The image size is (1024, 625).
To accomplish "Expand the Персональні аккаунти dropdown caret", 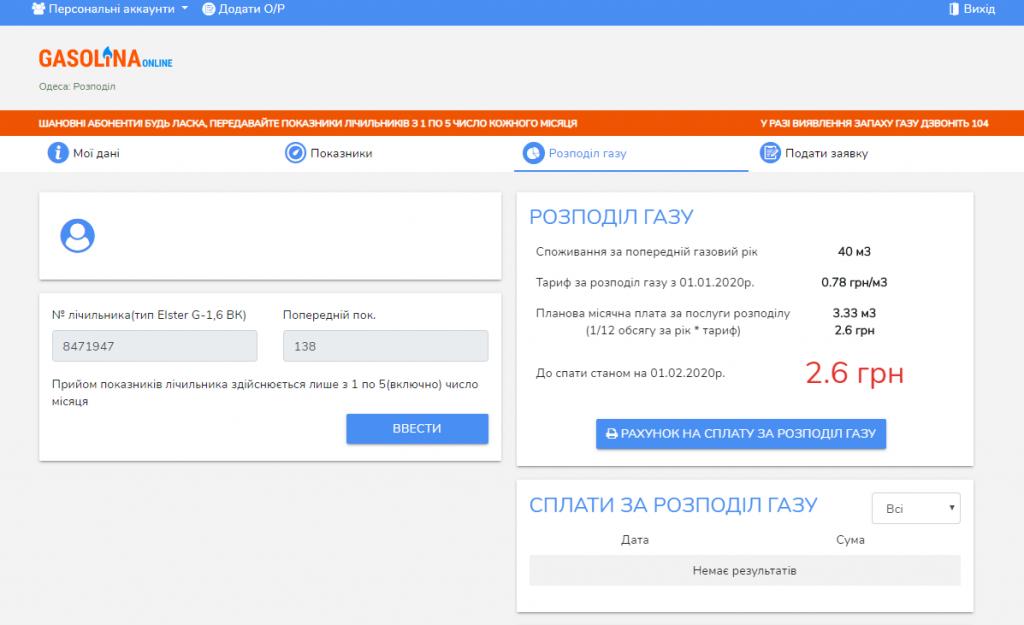I will tap(185, 9).
